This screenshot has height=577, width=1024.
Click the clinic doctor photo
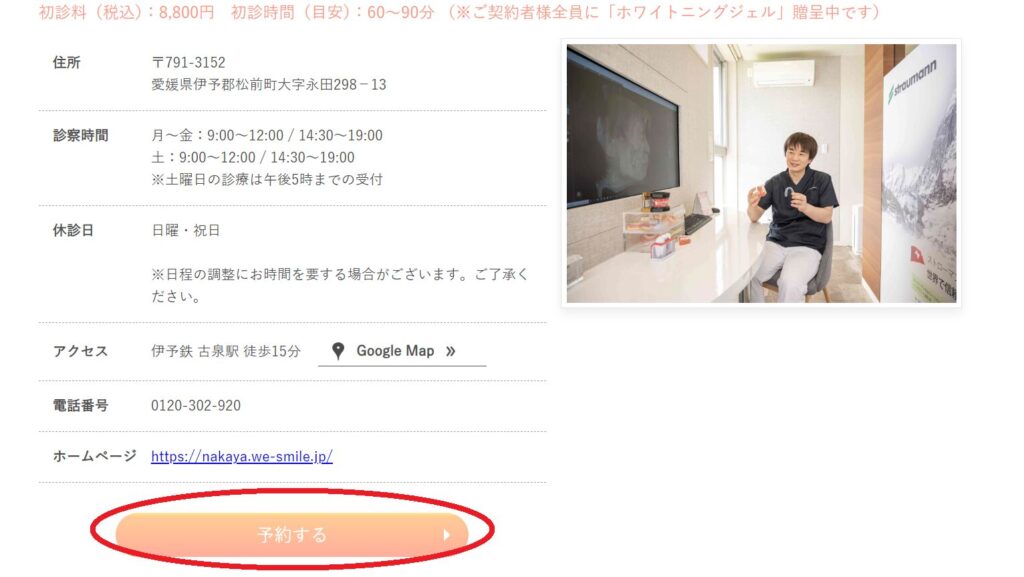point(761,173)
